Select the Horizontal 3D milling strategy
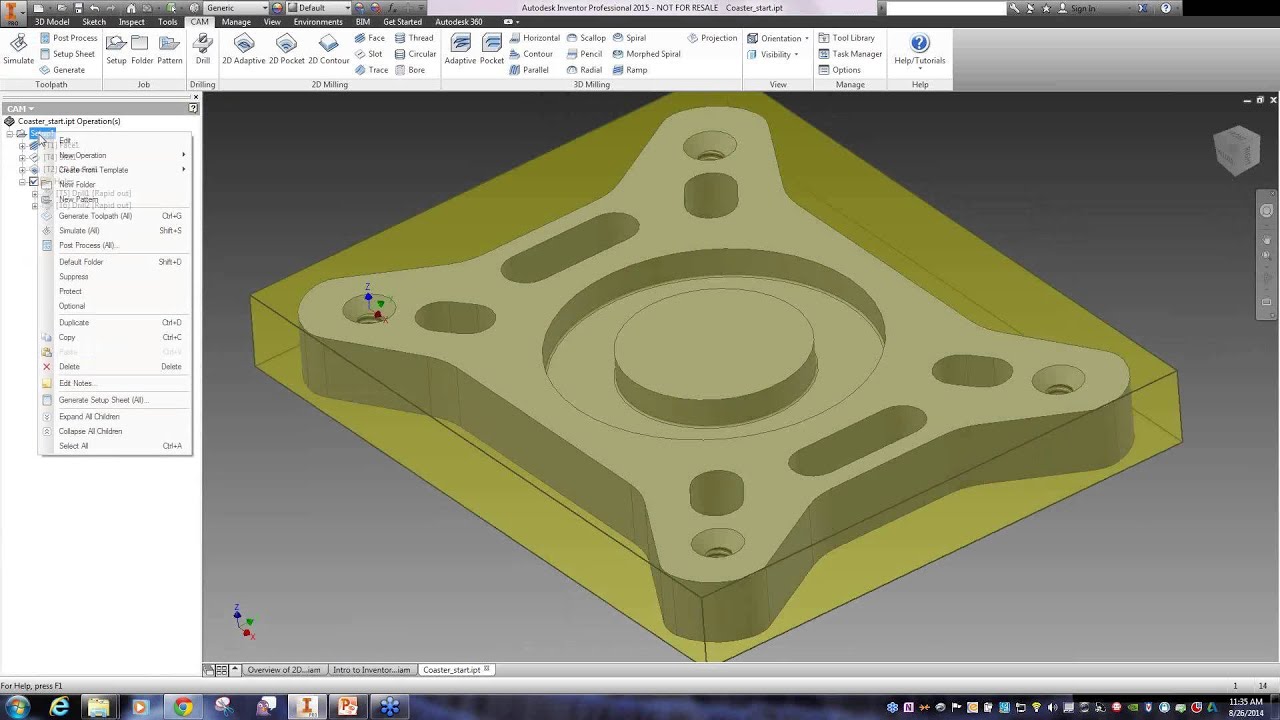Viewport: 1280px width, 720px height. click(x=535, y=38)
